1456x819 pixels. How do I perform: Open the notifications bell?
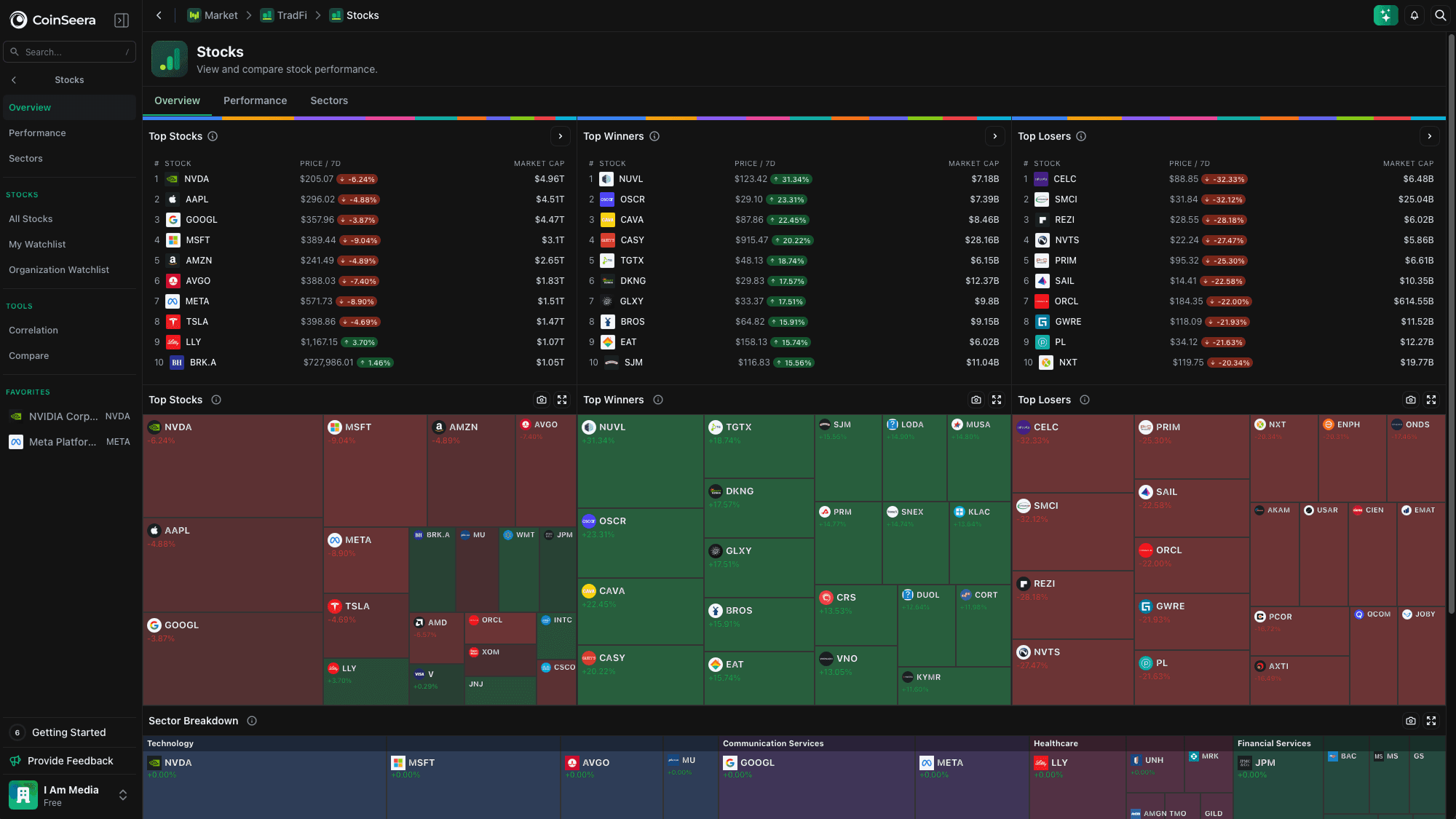[1415, 15]
